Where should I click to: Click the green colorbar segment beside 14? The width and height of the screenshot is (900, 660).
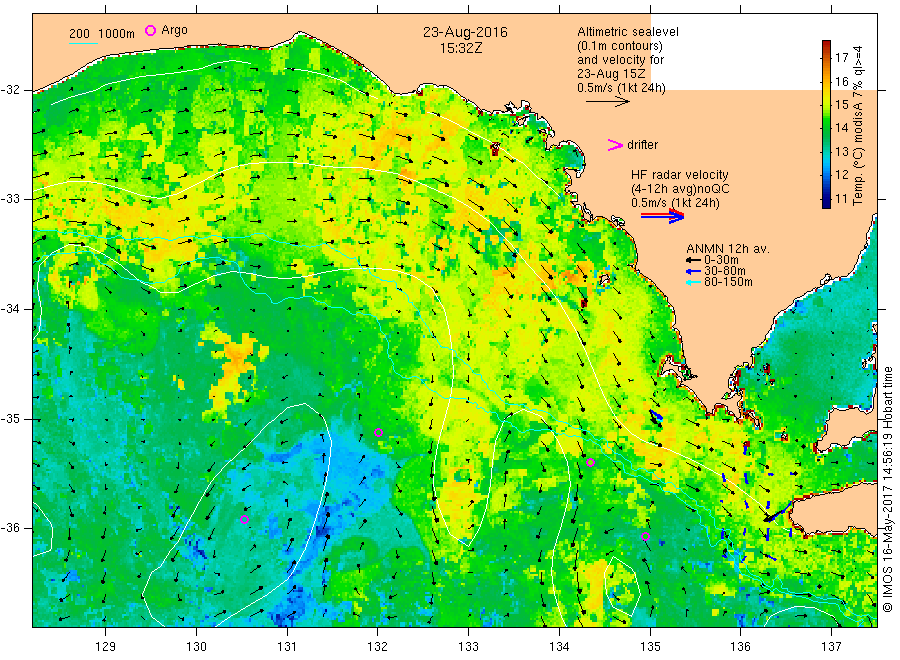(826, 127)
